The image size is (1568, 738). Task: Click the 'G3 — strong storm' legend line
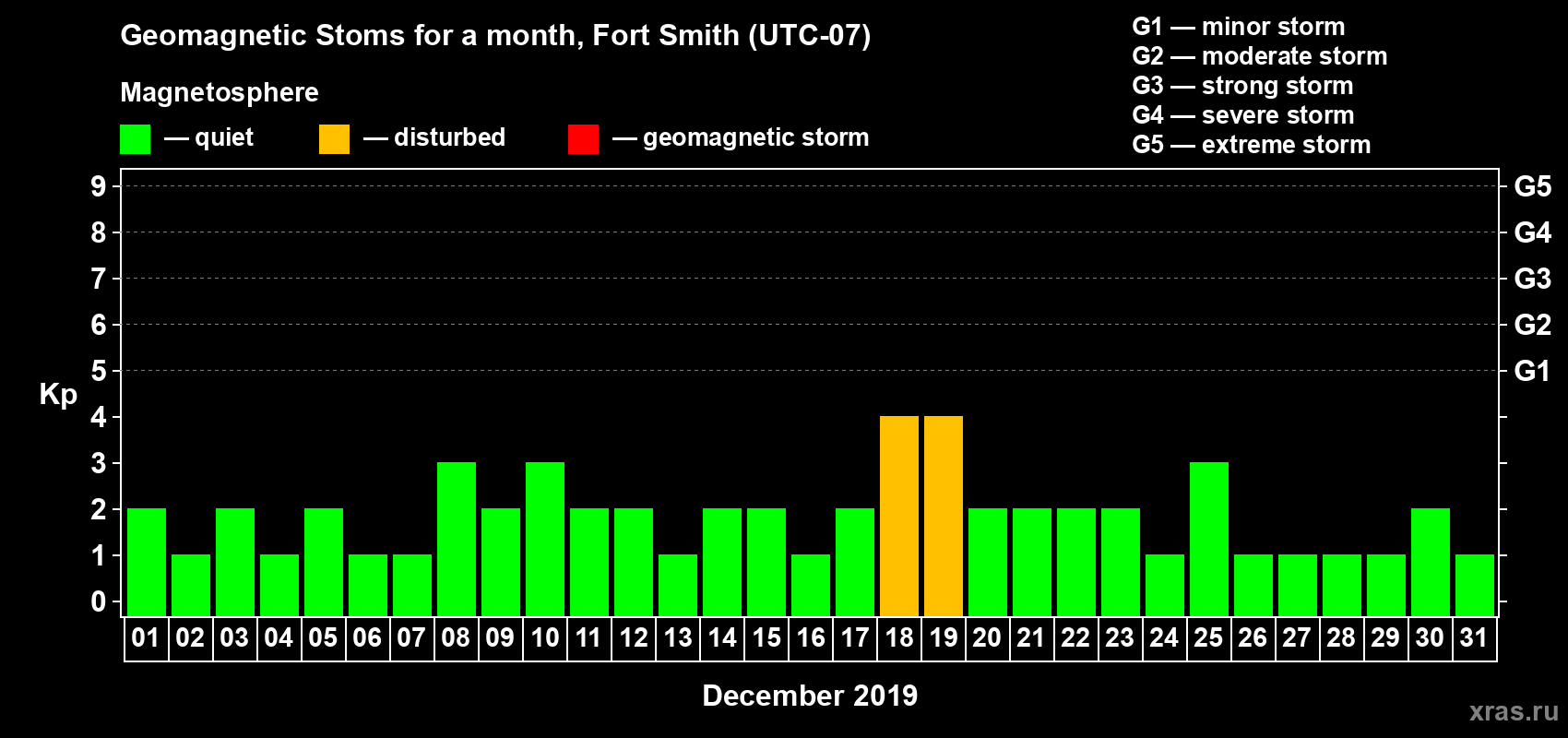pos(1242,86)
